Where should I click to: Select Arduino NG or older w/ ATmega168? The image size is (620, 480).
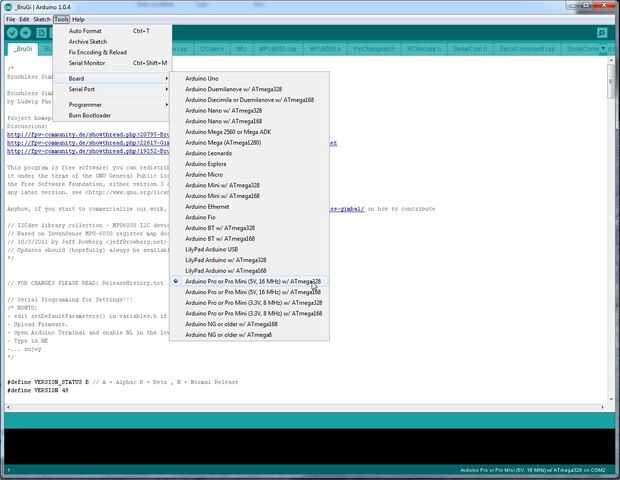(x=249, y=324)
